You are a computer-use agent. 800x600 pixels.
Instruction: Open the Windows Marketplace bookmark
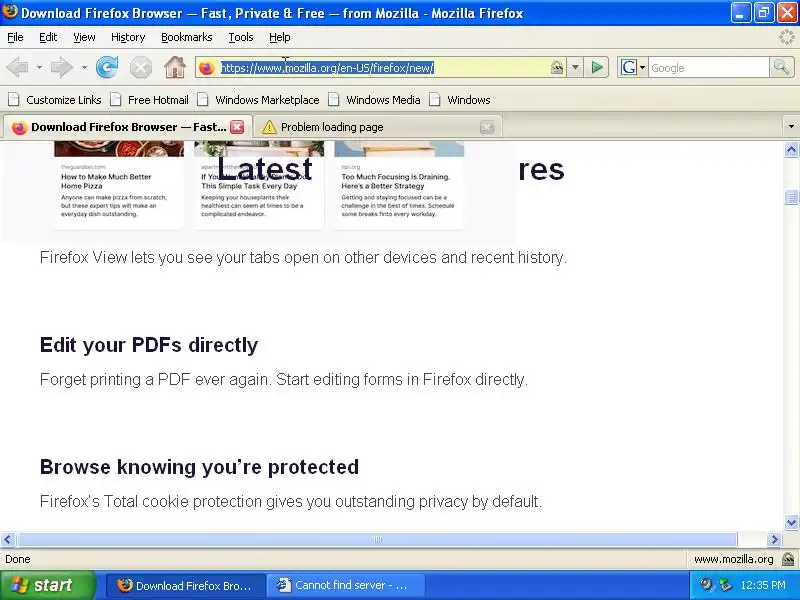point(259,100)
